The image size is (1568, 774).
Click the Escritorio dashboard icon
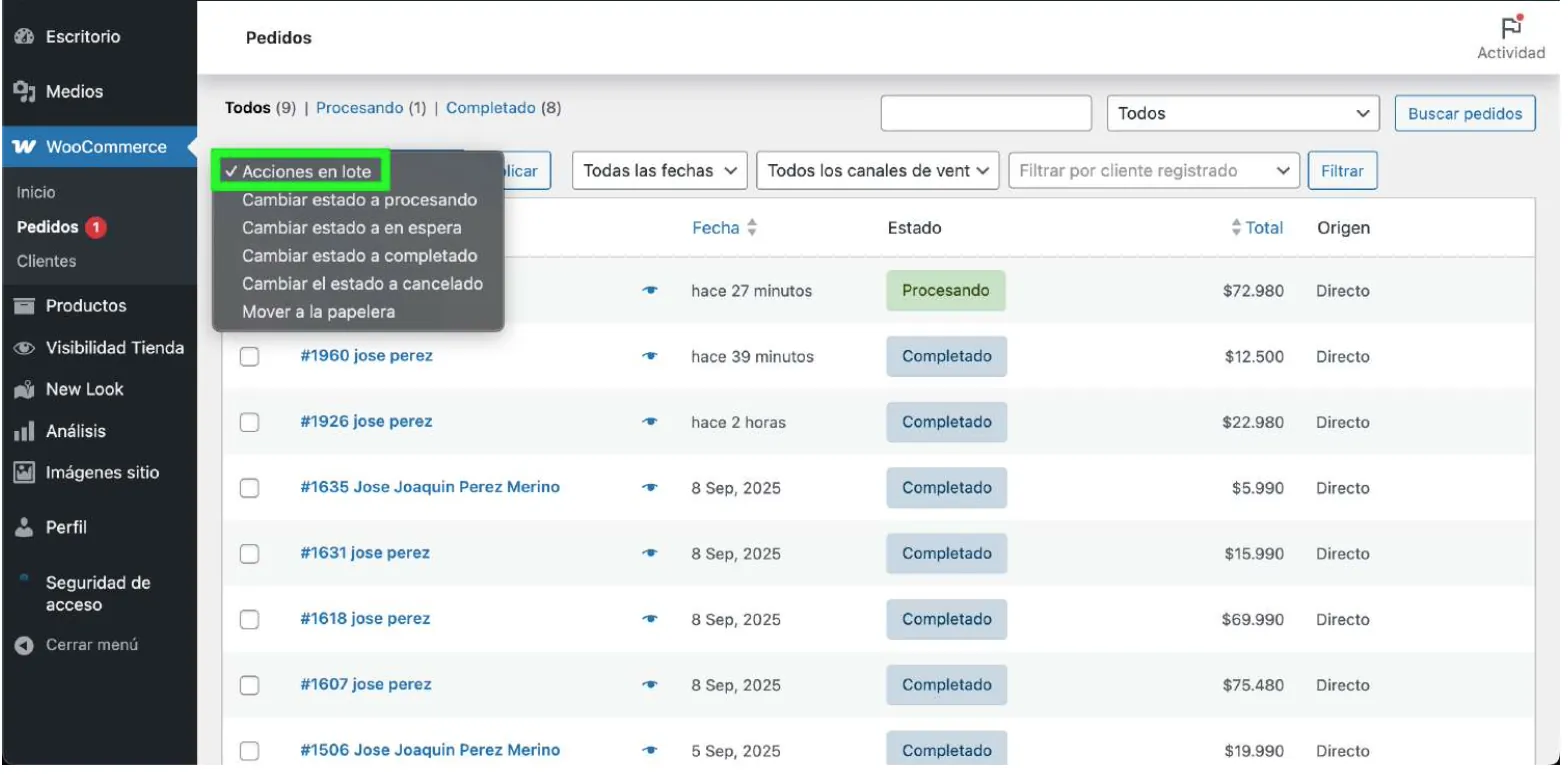pos(24,37)
